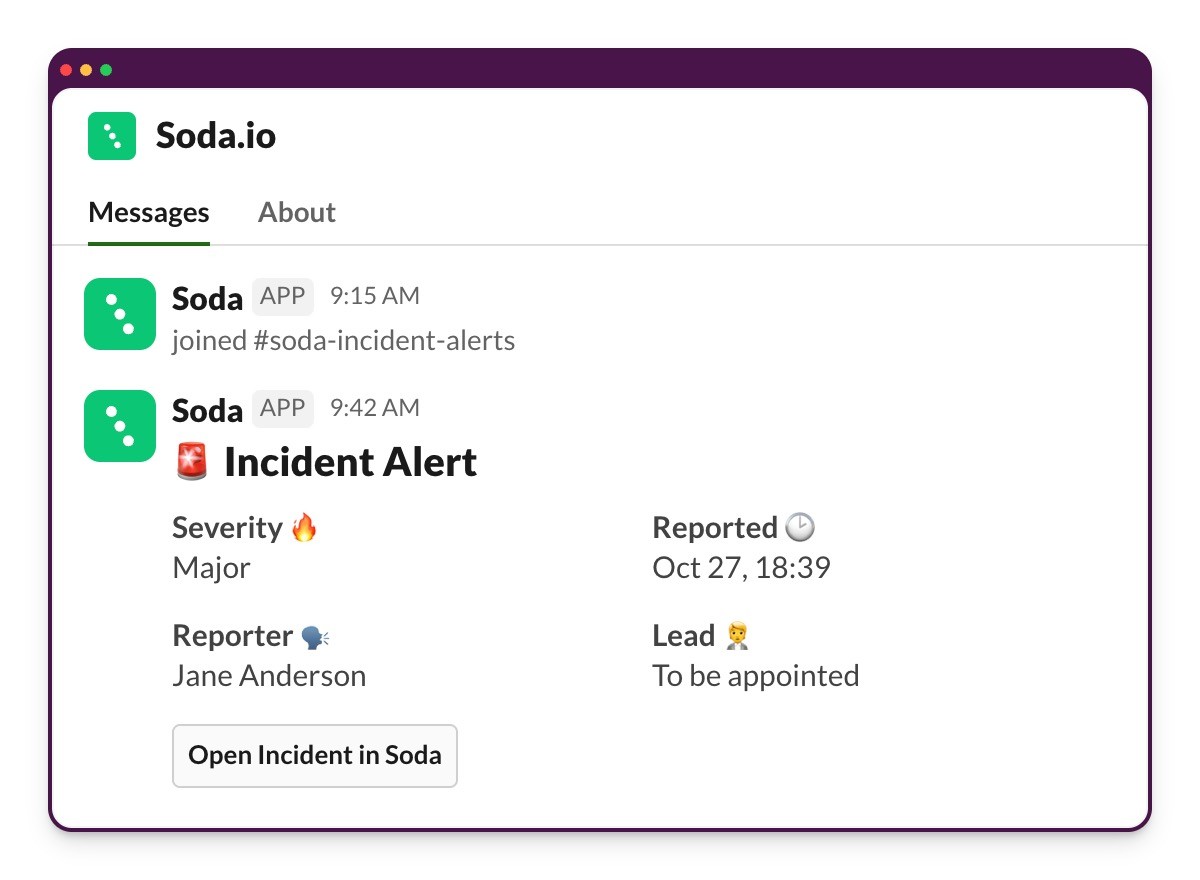The width and height of the screenshot is (1200, 880).
Task: Open the #soda-incident-alerts channel mention
Action: [384, 341]
